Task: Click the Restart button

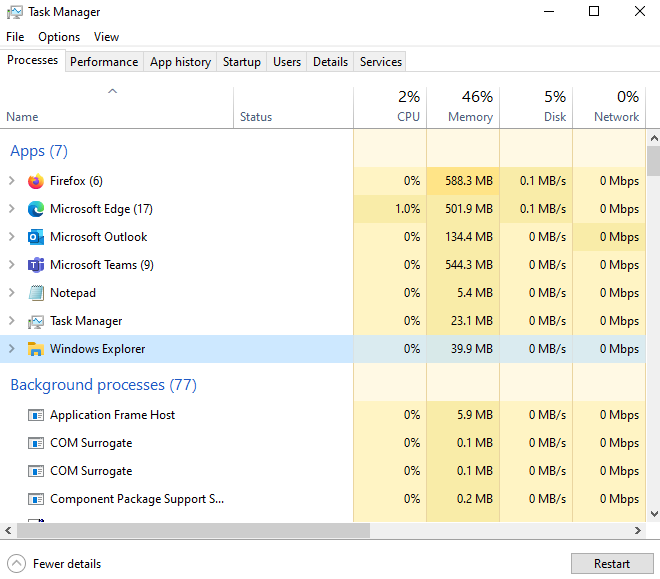Action: point(612,564)
